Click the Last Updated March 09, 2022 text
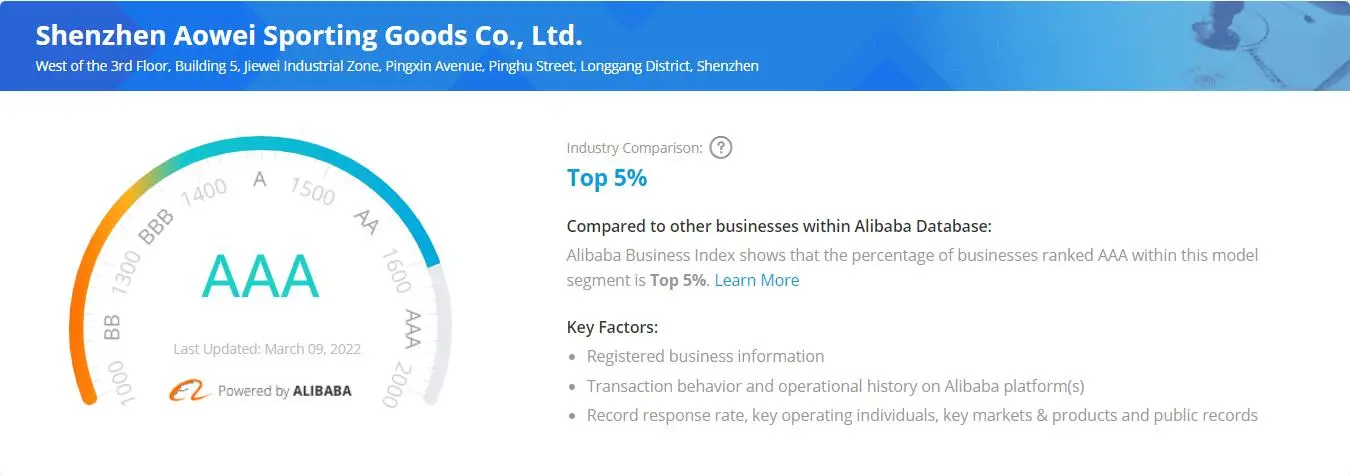This screenshot has width=1350, height=476. [267, 349]
